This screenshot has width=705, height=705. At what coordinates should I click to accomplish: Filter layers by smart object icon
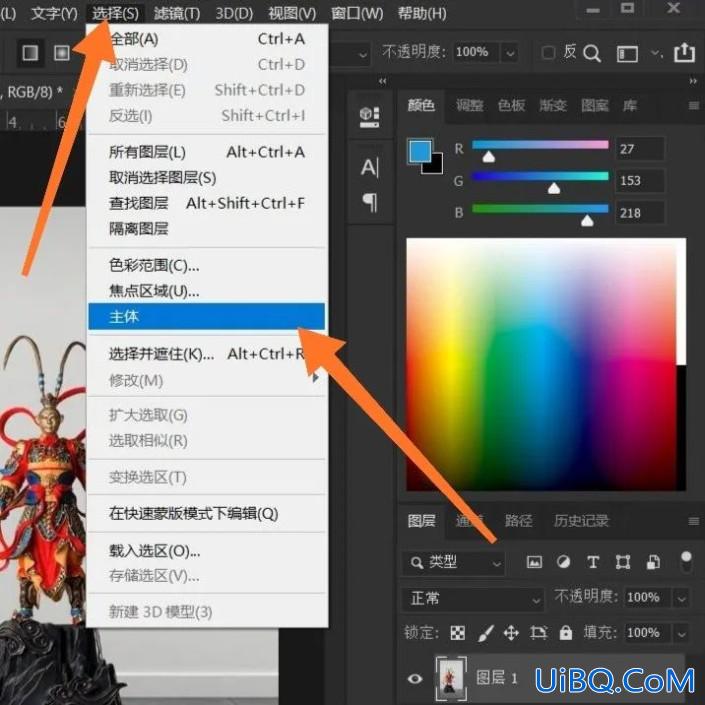[x=653, y=562]
